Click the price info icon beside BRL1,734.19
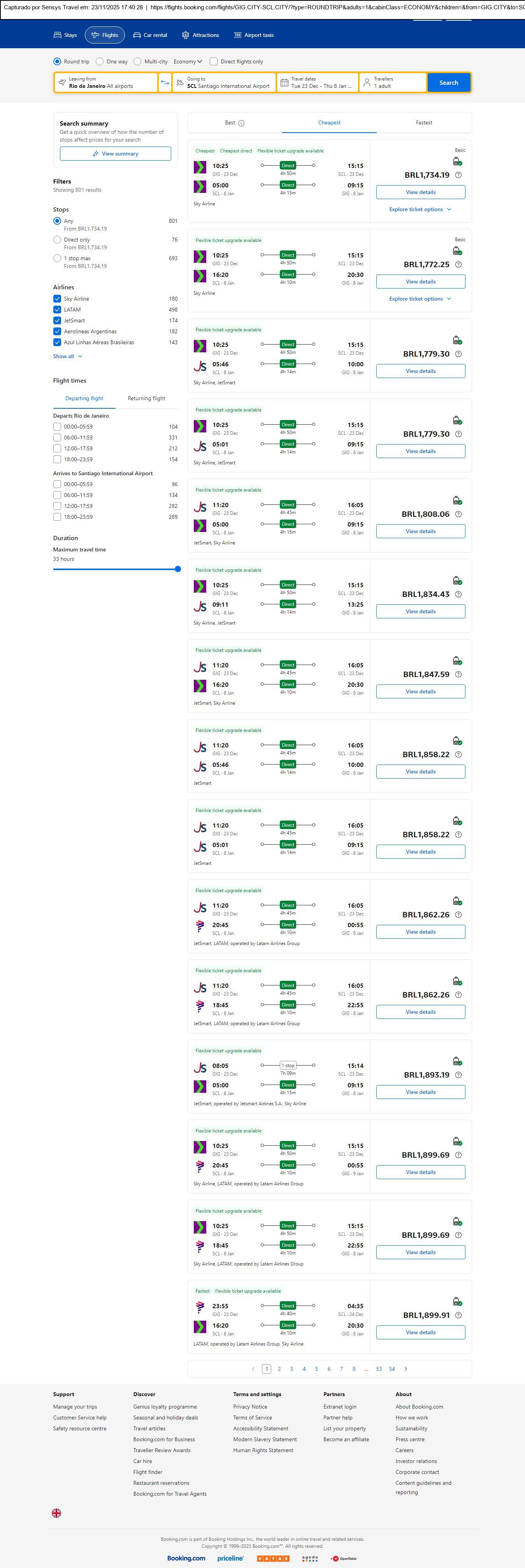The image size is (525, 1568). pos(458,175)
